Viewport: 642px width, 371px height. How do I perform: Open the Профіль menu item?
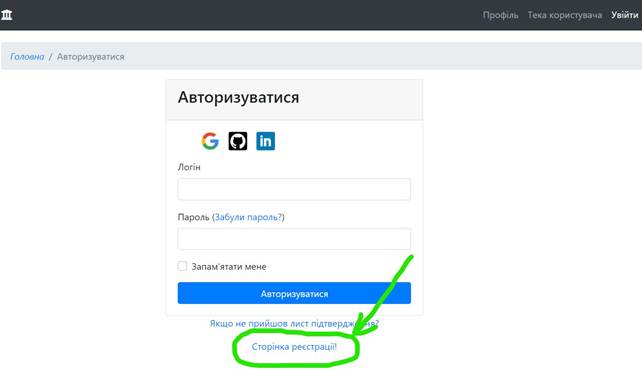coord(500,15)
